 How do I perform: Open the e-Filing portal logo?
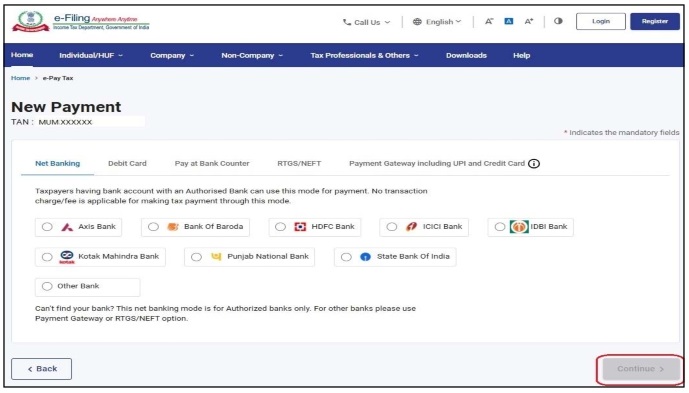pos(80,21)
